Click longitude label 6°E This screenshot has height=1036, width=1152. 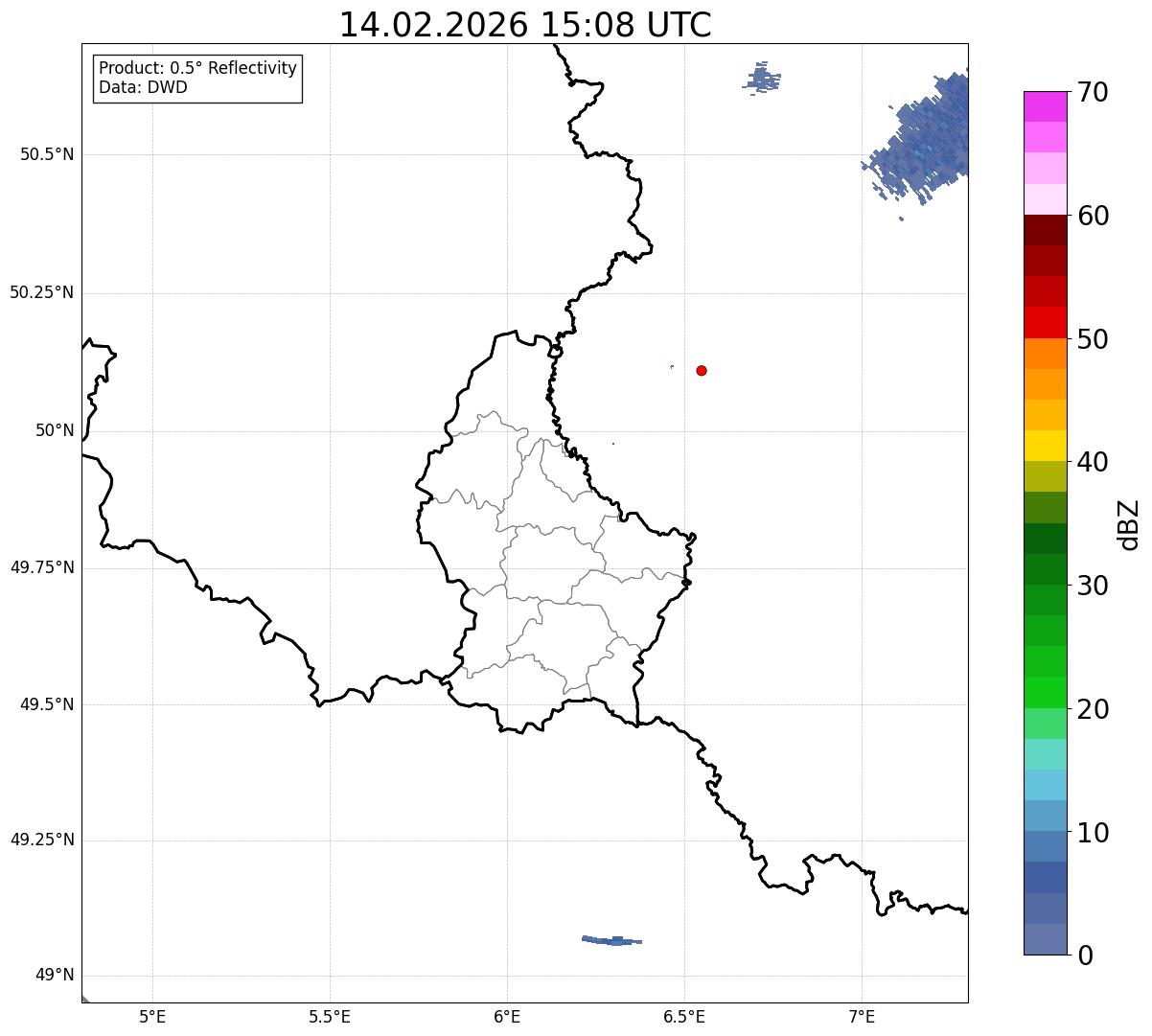tap(507, 1018)
